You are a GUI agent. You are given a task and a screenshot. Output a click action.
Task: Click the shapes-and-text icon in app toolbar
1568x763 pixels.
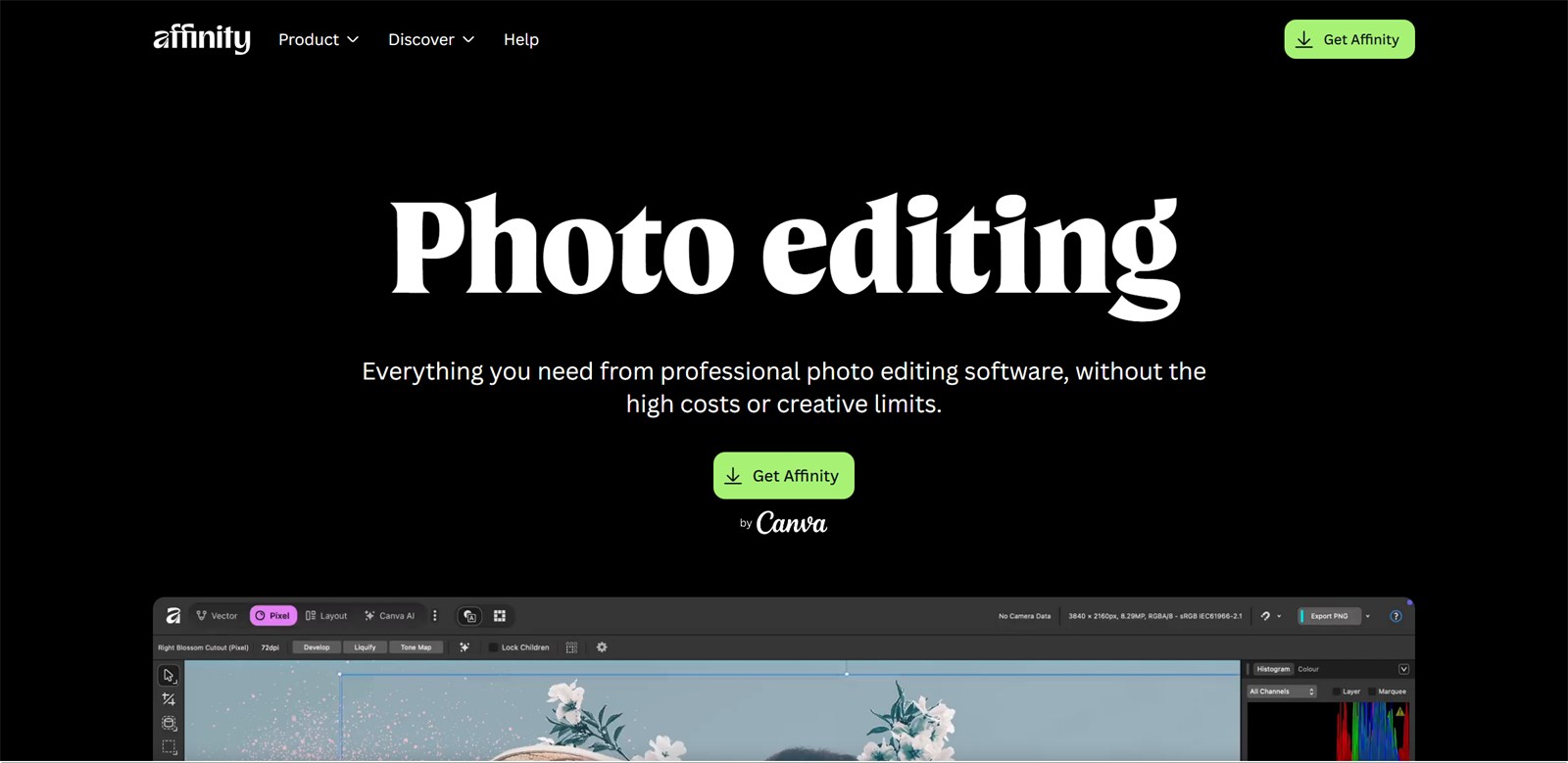[x=470, y=616]
